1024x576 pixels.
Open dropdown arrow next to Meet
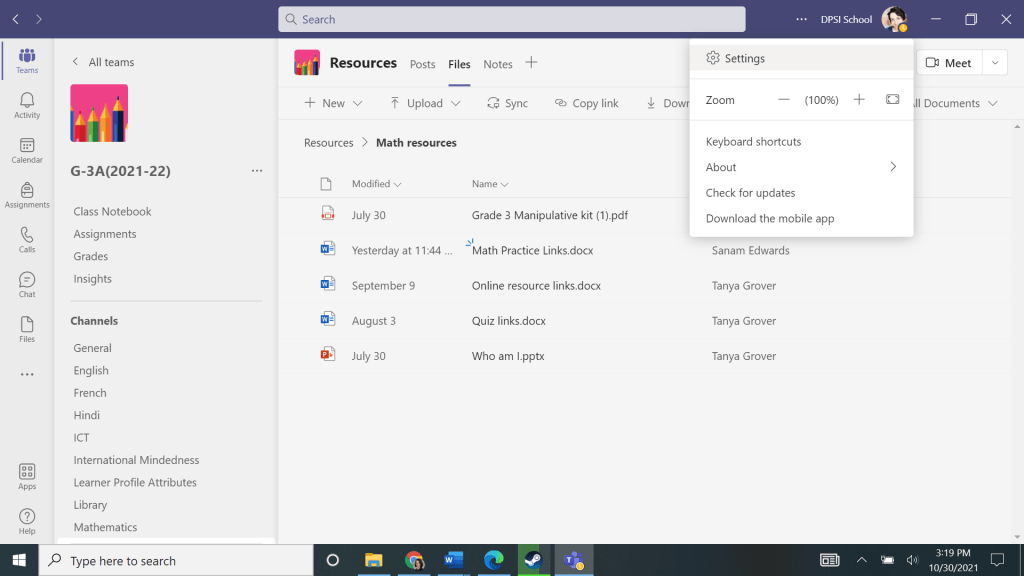pyautogui.click(x=994, y=63)
